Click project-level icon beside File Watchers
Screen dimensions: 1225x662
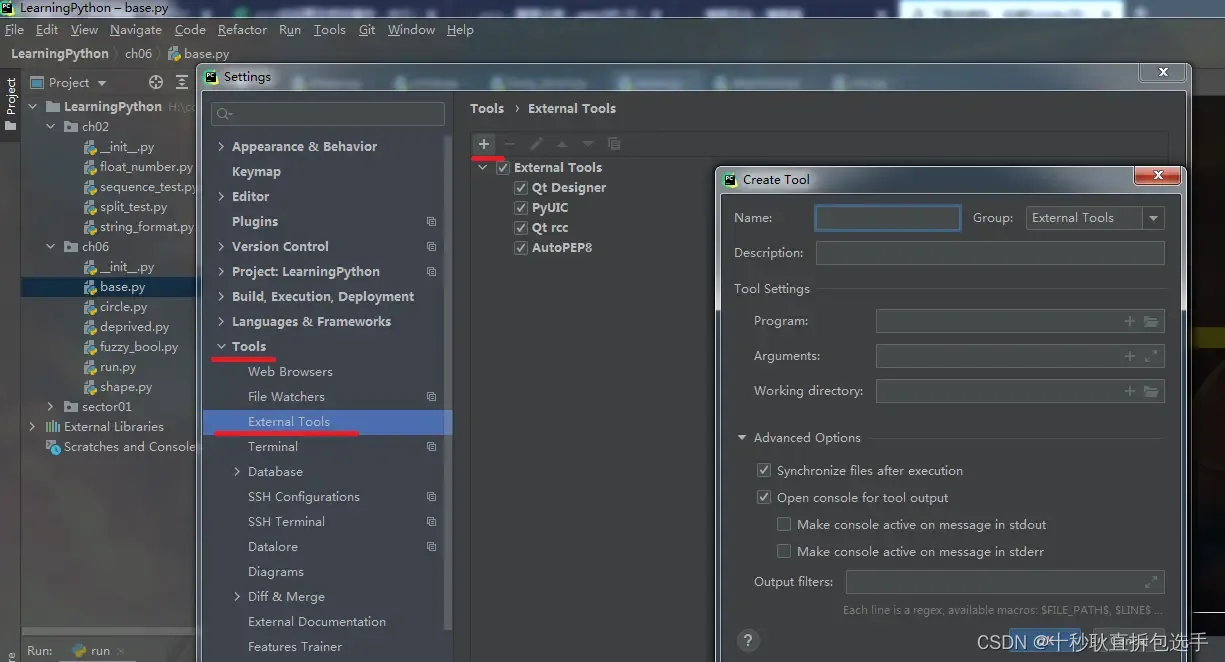point(432,396)
